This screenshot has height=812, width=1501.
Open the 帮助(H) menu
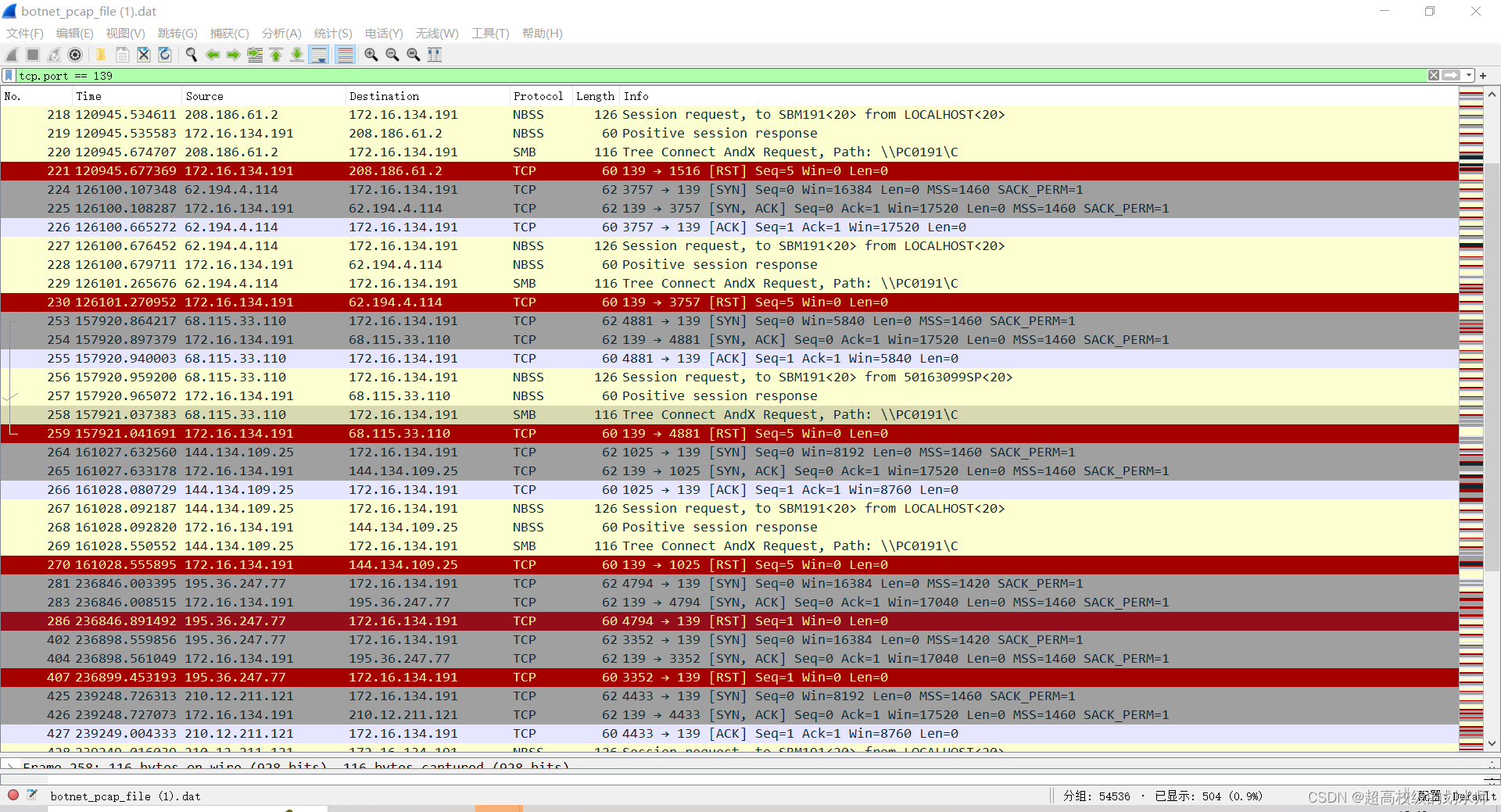pyautogui.click(x=543, y=34)
